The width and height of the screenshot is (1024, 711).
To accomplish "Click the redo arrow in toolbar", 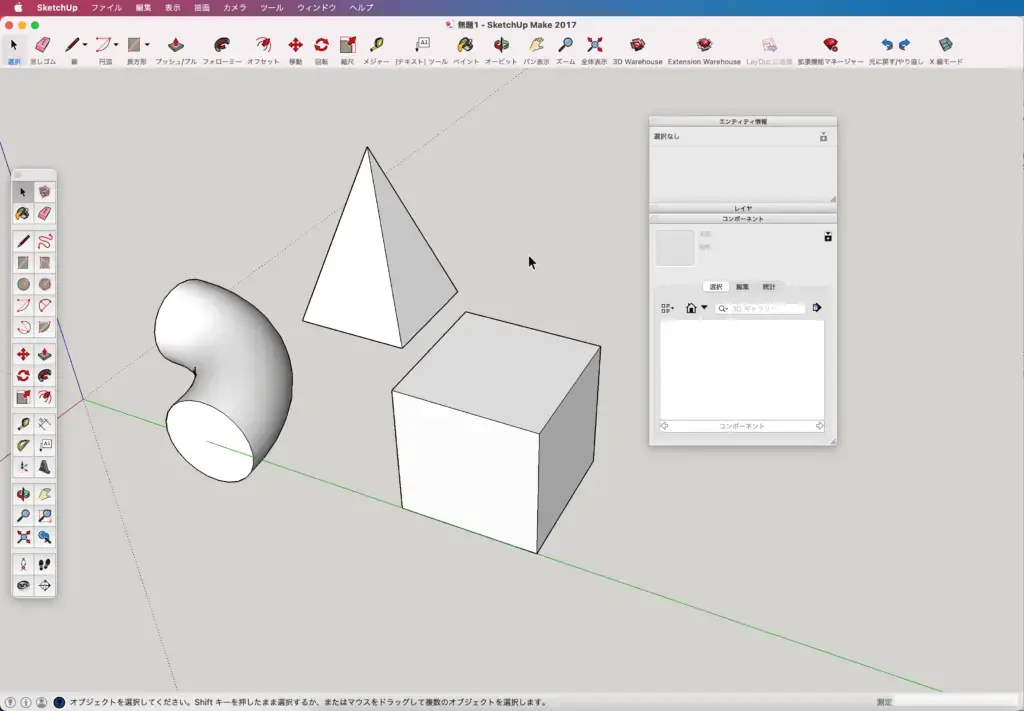I will pyautogui.click(x=904, y=44).
